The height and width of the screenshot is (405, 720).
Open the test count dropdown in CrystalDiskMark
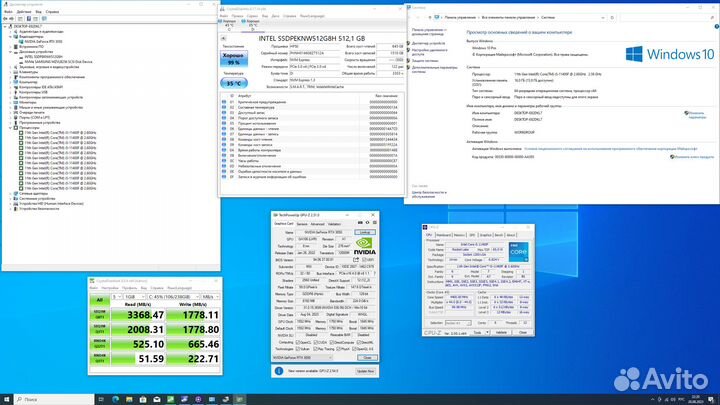click(116, 297)
